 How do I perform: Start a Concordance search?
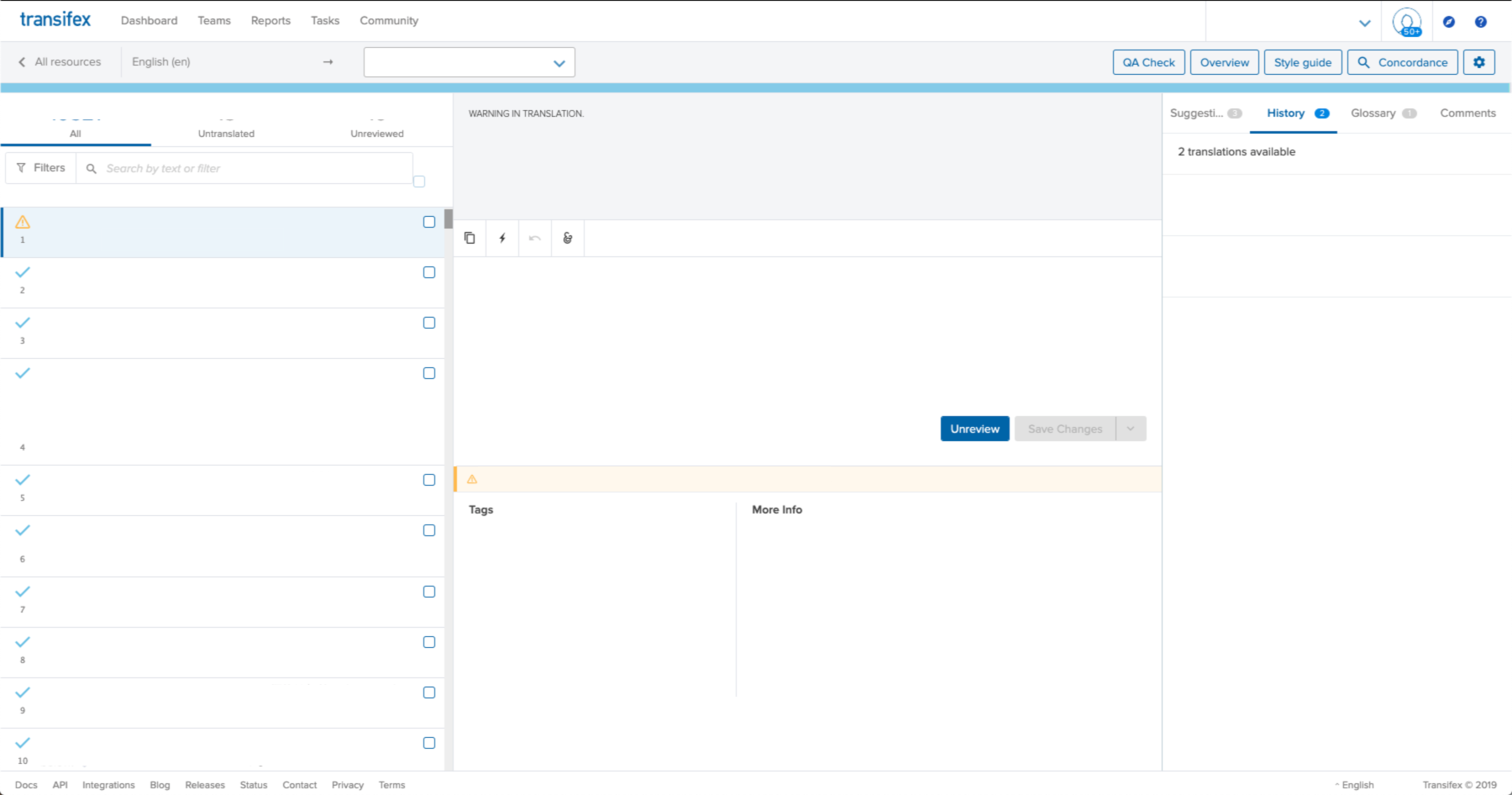[1402, 61]
